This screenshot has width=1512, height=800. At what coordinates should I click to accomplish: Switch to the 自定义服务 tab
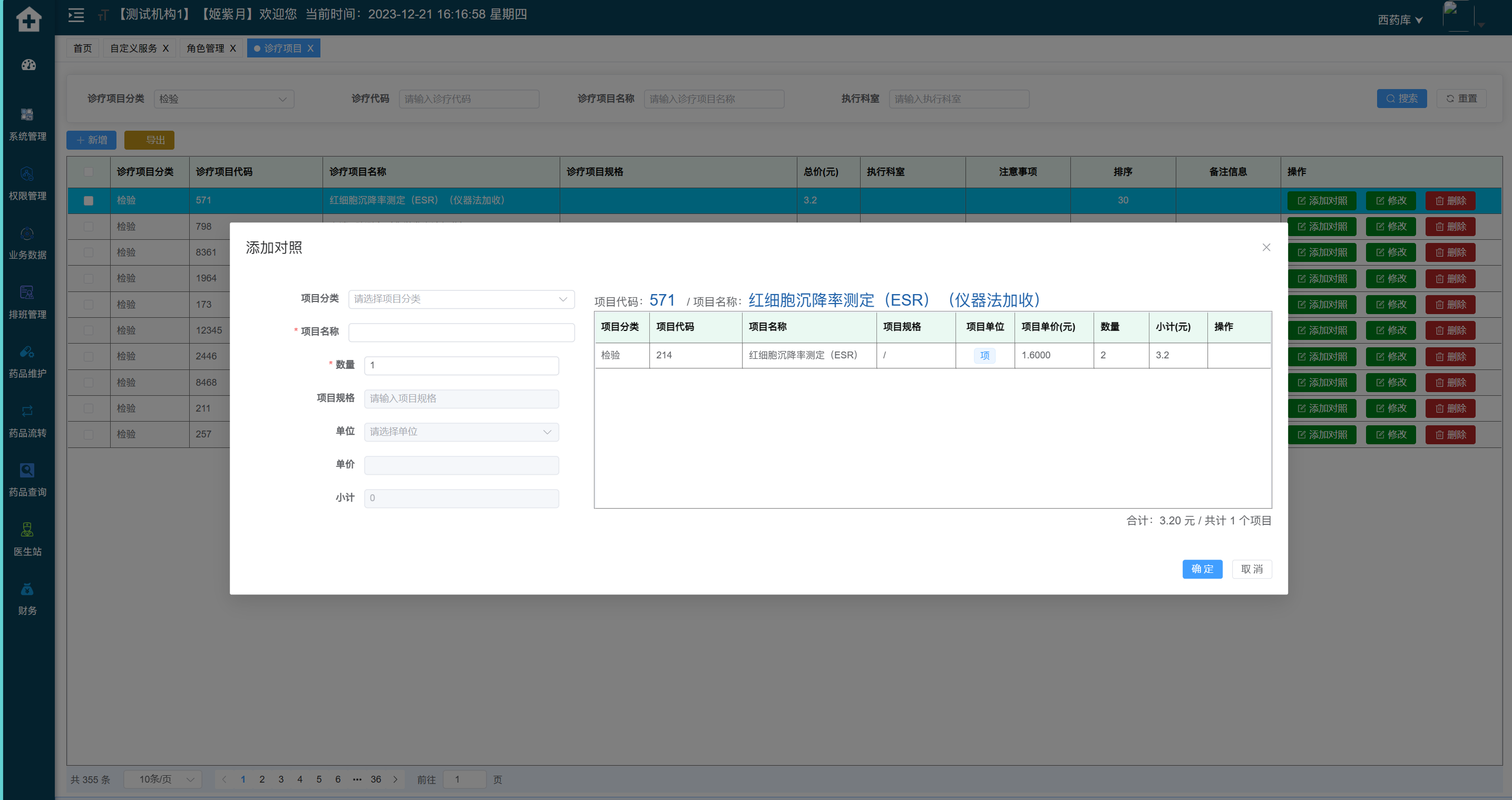(x=133, y=48)
